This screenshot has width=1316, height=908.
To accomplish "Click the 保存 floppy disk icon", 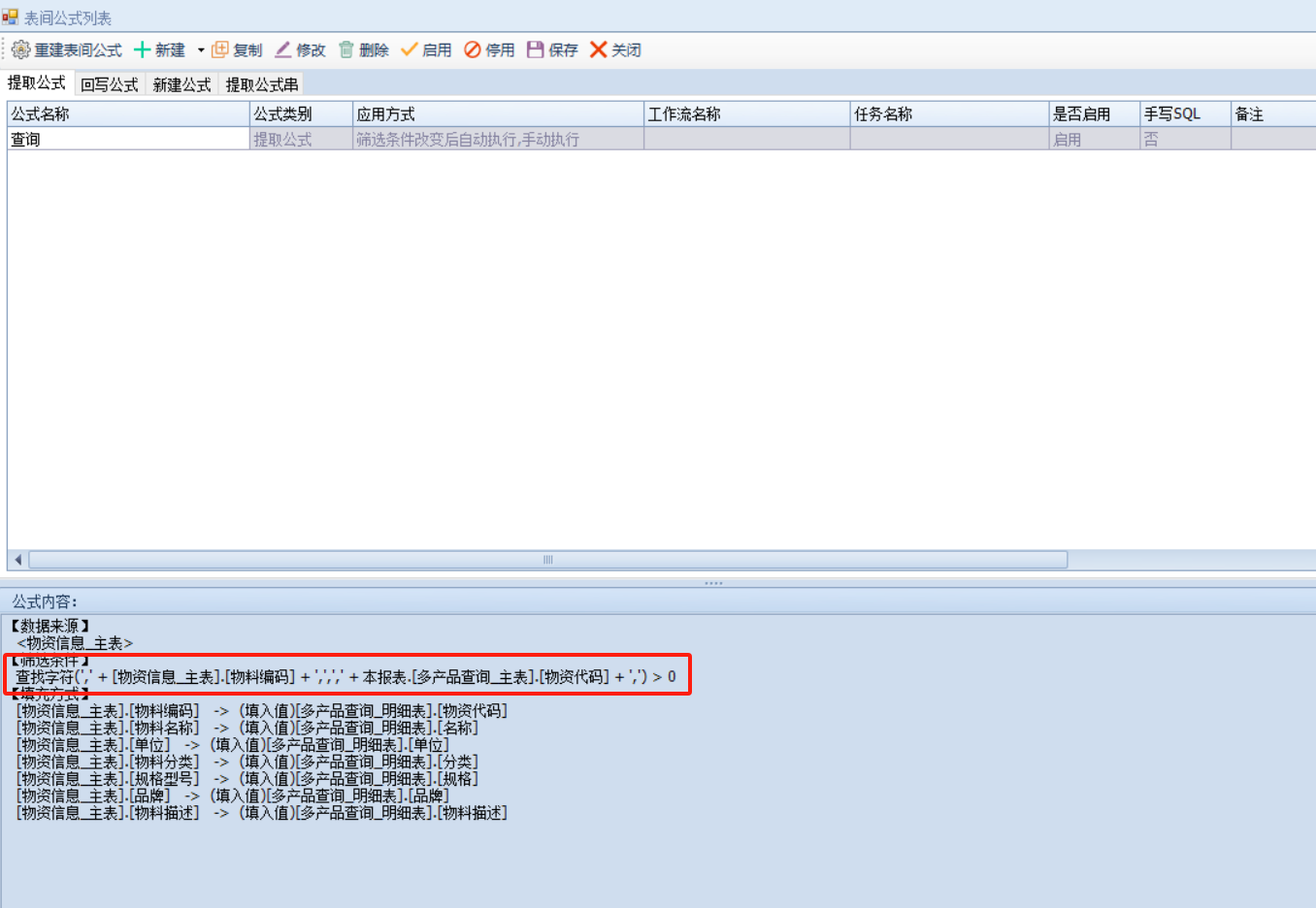I will tap(536, 49).
